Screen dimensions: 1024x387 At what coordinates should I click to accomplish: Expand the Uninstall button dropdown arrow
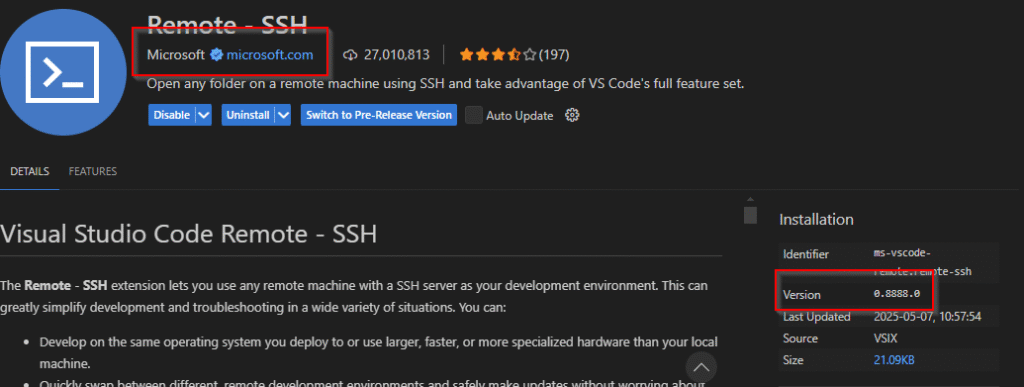(x=283, y=116)
